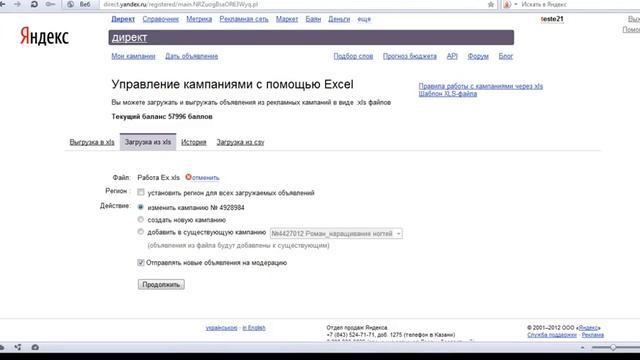This screenshot has height=360, width=640.
Task: Click the camera icon in status bar
Action: tap(35, 347)
